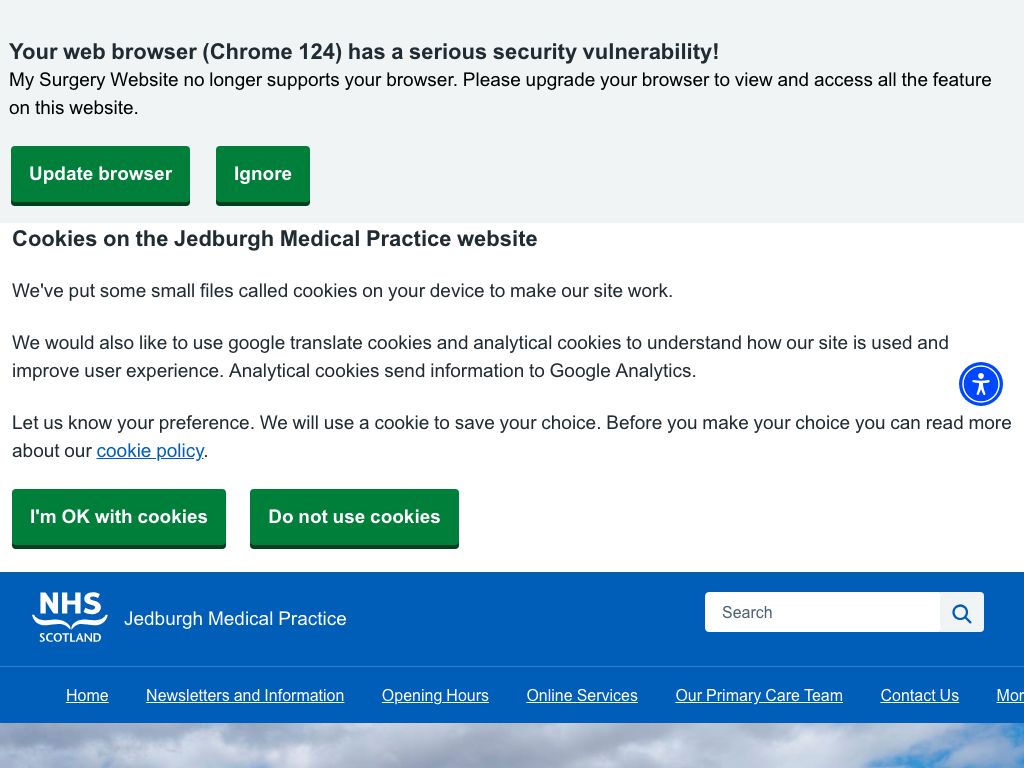Screen dimensions: 1024x768
Task: Open Newsletters and Information menu
Action: click(x=245, y=696)
